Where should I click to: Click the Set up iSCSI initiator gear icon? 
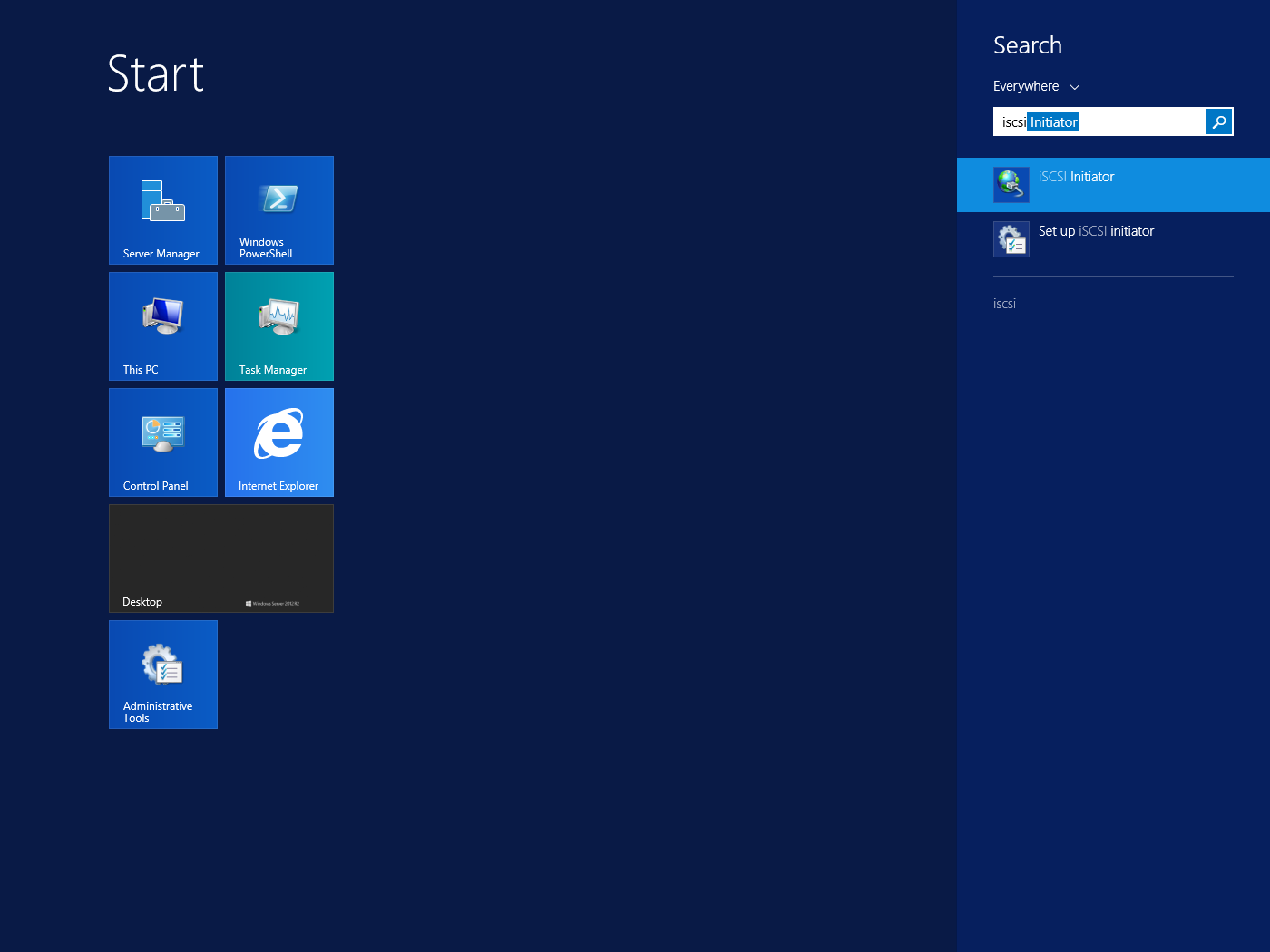[1011, 239]
